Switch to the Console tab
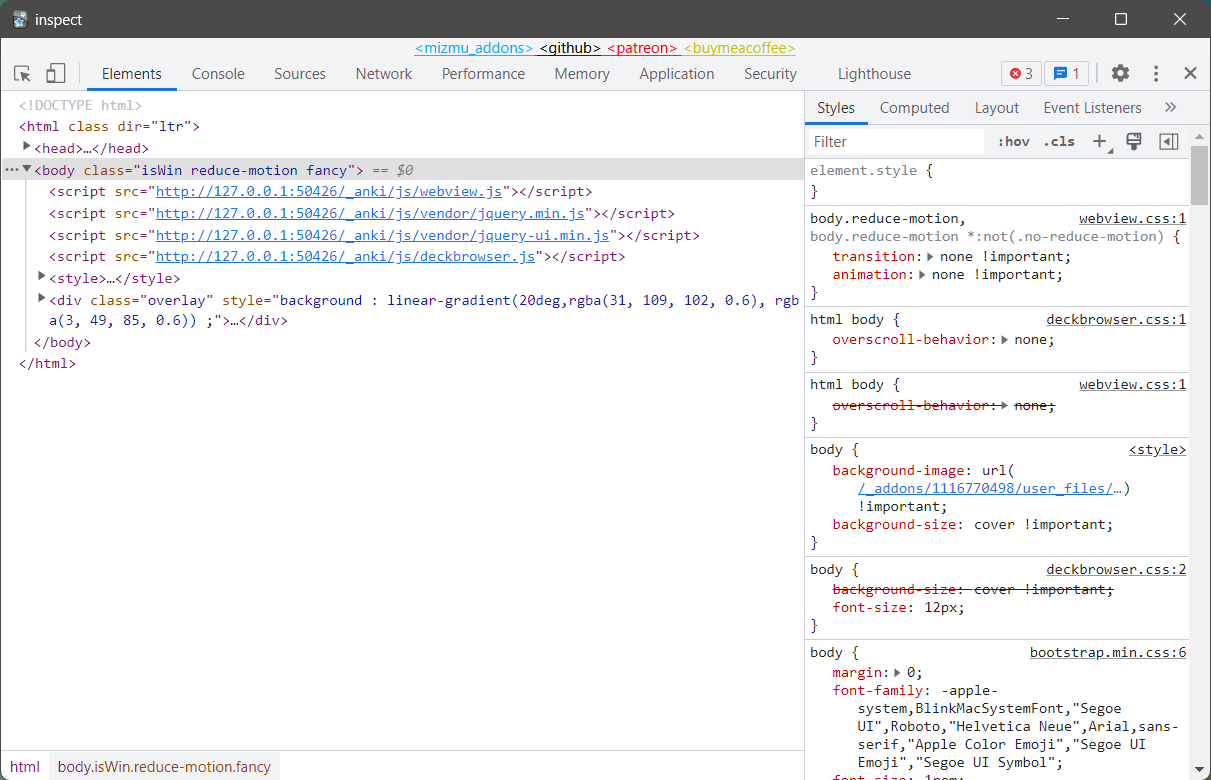The image size is (1211, 780). (218, 73)
